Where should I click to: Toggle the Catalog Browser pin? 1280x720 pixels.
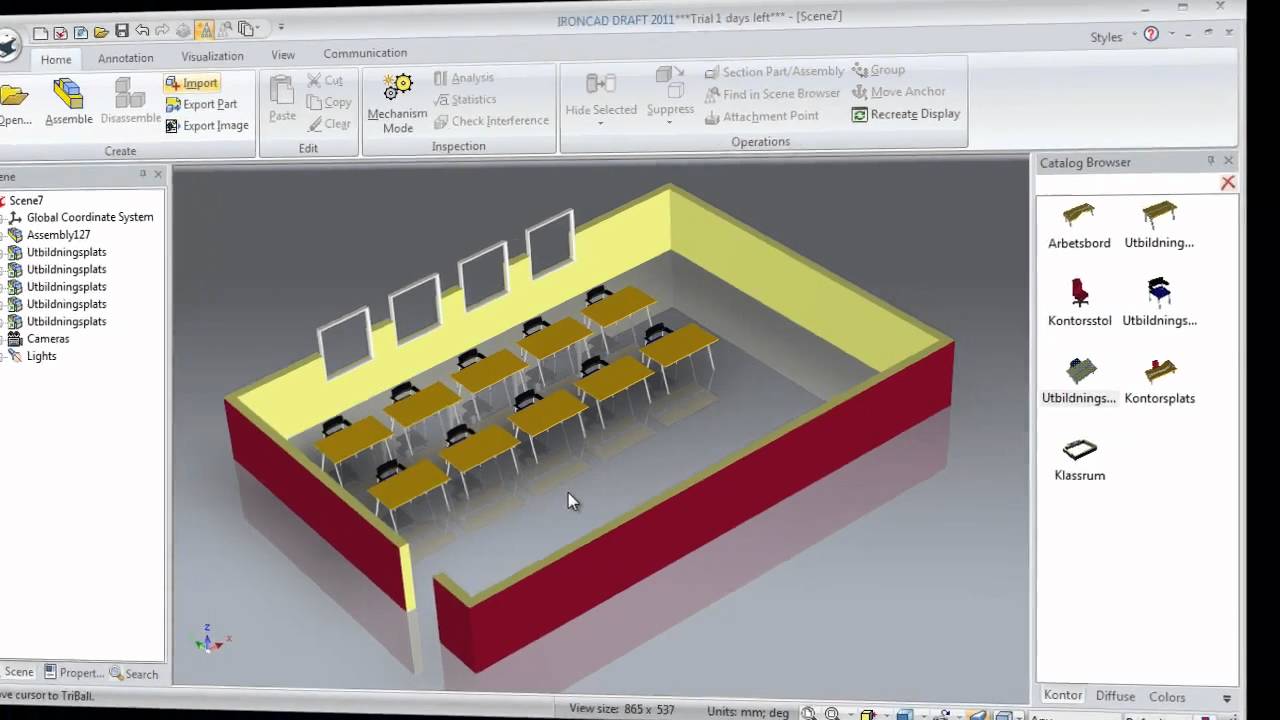tap(1210, 160)
